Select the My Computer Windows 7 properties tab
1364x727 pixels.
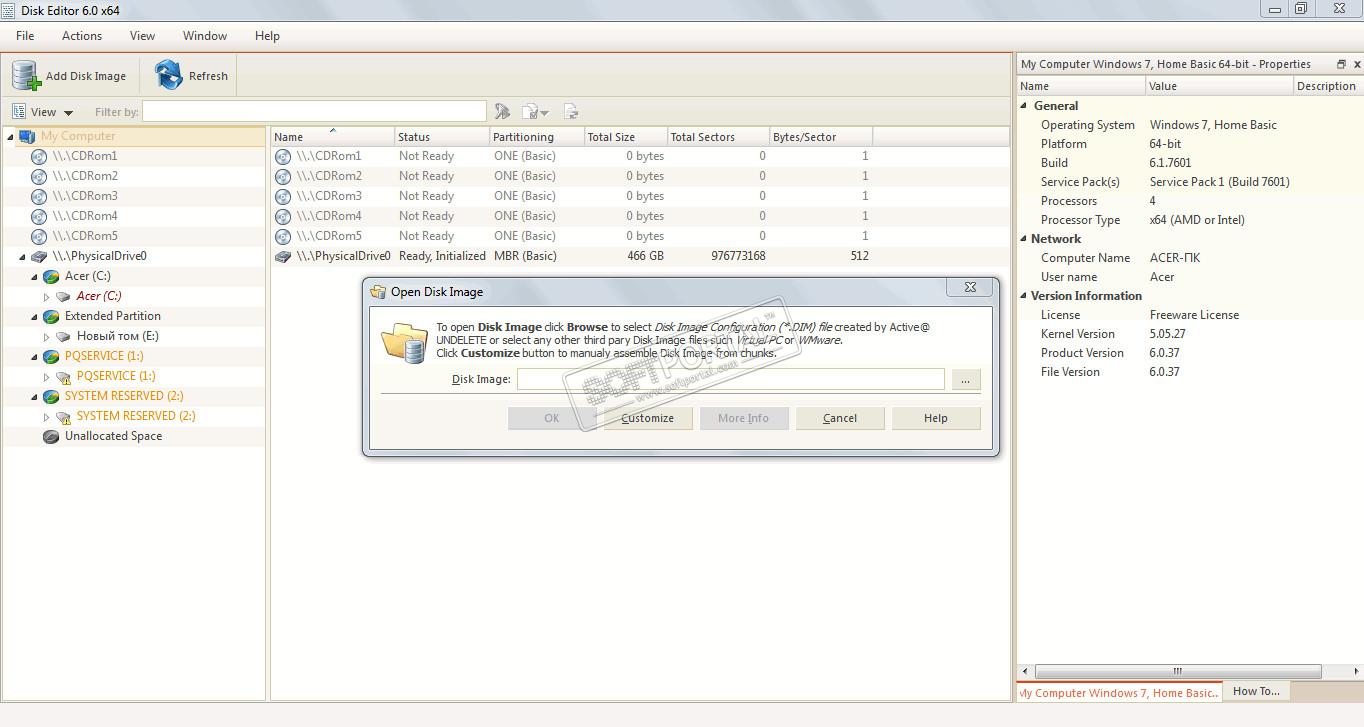pyautogui.click(x=1120, y=692)
